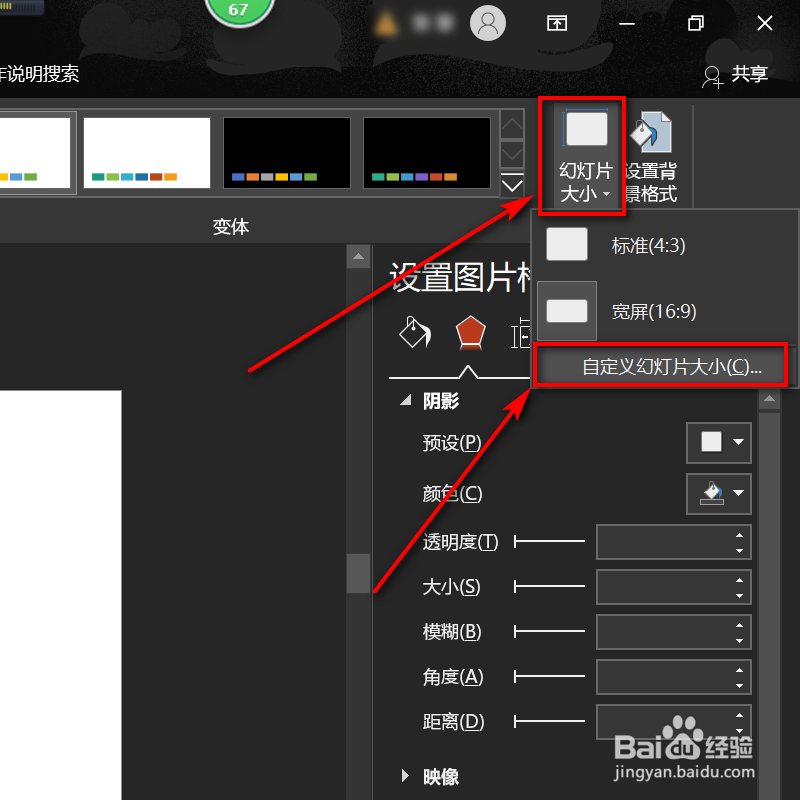Click the 变体 Variants group label

click(x=231, y=227)
